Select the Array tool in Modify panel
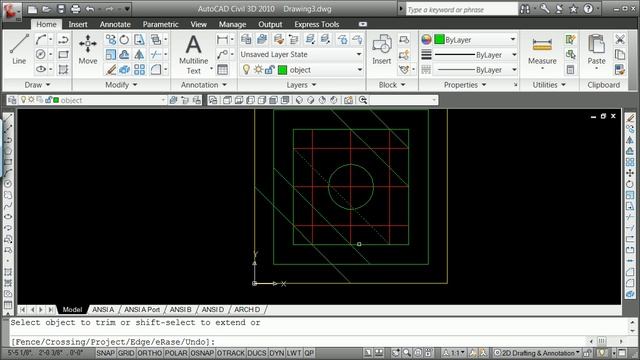The width and height of the screenshot is (640, 360). 139,69
